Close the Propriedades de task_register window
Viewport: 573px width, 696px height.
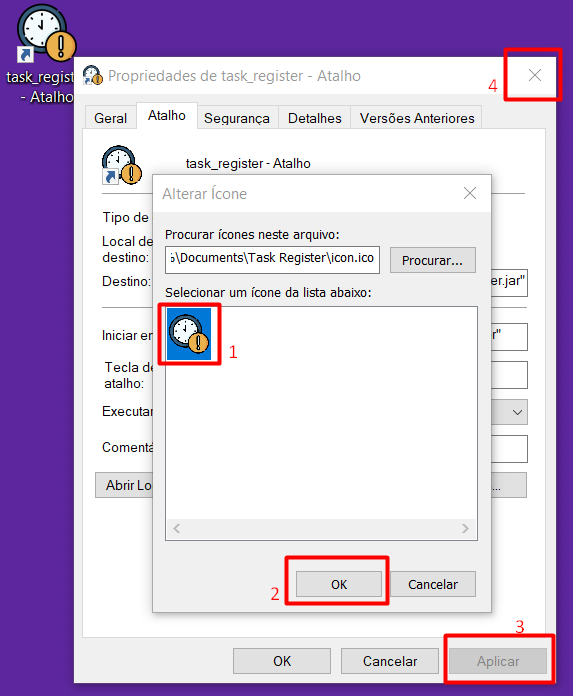pyautogui.click(x=535, y=75)
